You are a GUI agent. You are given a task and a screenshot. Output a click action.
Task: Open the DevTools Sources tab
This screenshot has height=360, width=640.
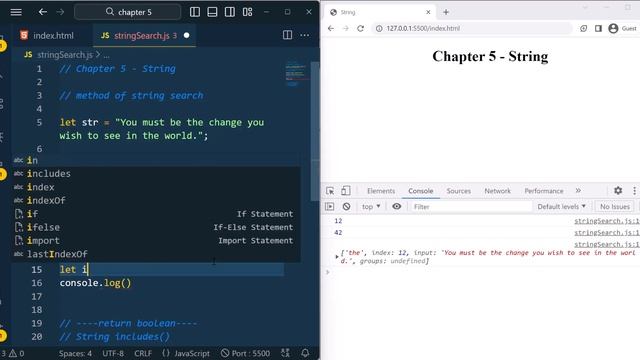tap(458, 191)
